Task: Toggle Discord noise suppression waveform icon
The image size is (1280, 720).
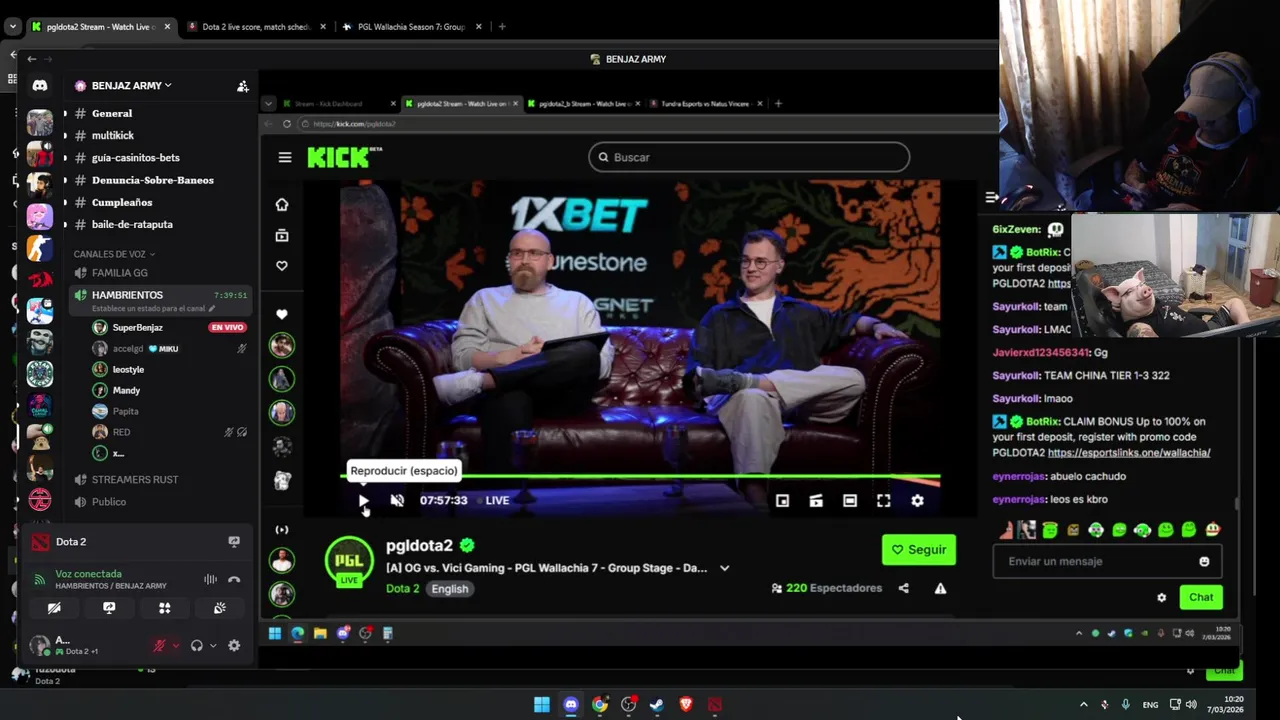Action: [x=210, y=579]
